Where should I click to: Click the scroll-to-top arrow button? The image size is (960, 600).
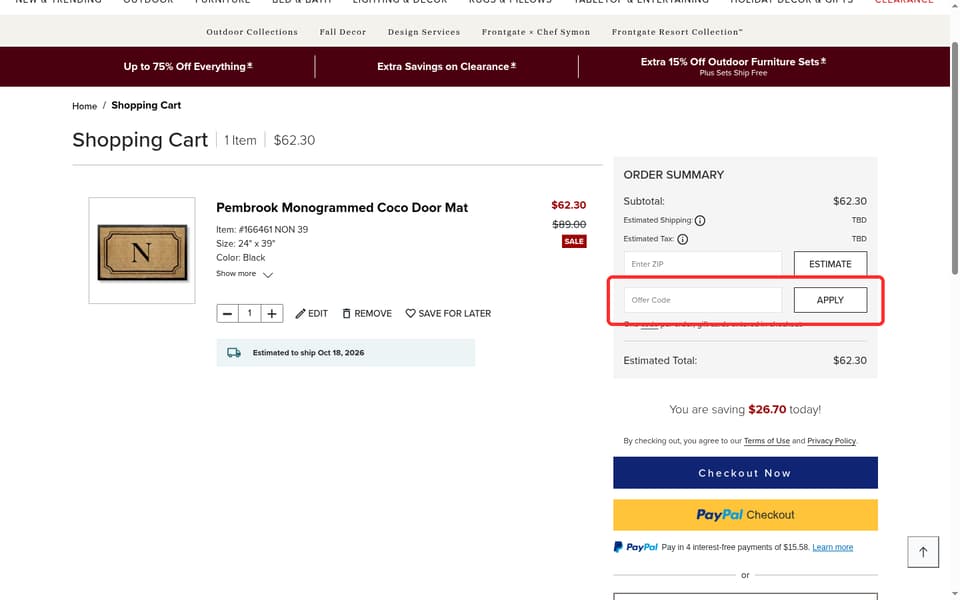[x=923, y=552]
